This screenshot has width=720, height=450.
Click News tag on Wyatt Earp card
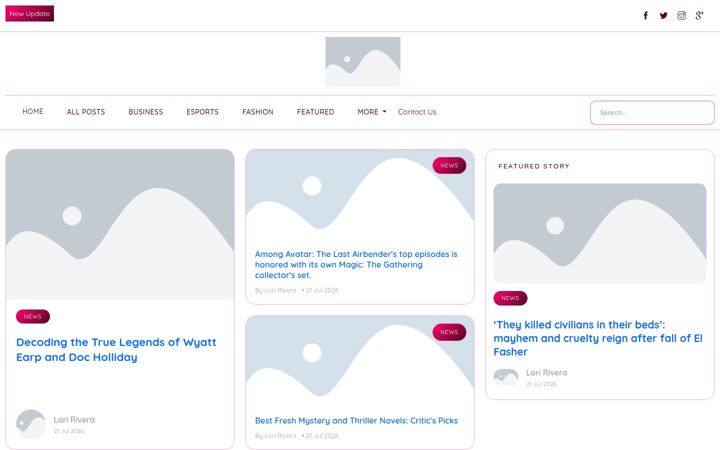click(x=33, y=316)
